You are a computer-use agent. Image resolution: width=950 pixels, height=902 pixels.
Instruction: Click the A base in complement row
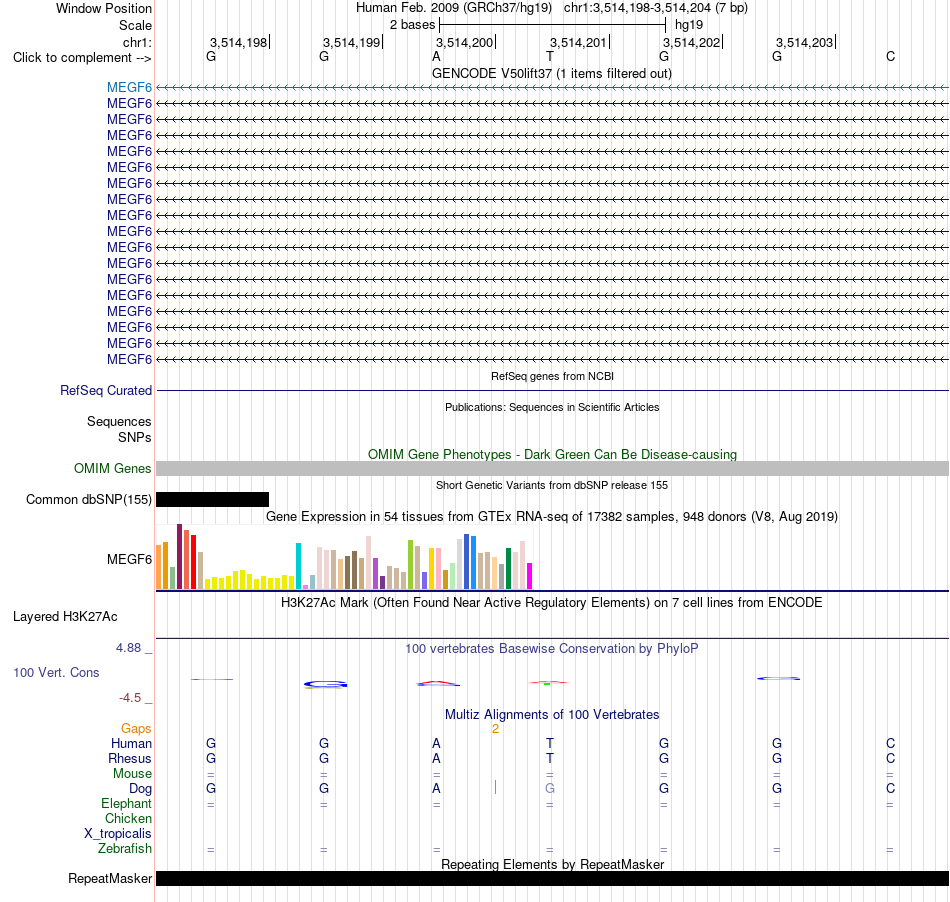click(x=436, y=56)
